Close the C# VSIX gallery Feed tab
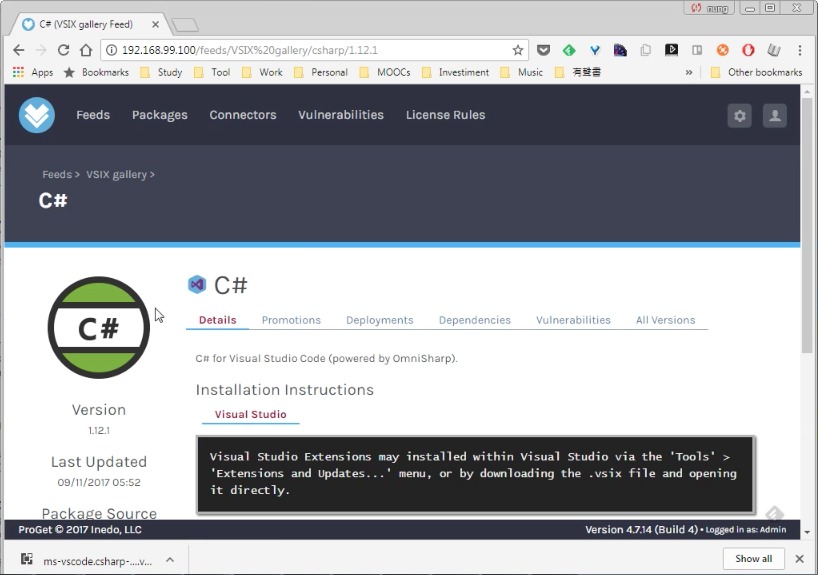 (x=155, y=24)
